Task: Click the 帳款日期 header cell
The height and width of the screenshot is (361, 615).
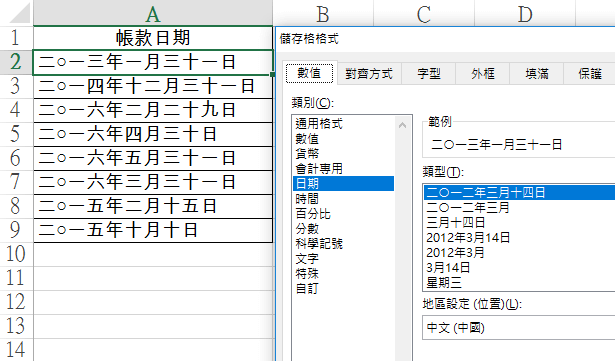Action: [x=153, y=38]
